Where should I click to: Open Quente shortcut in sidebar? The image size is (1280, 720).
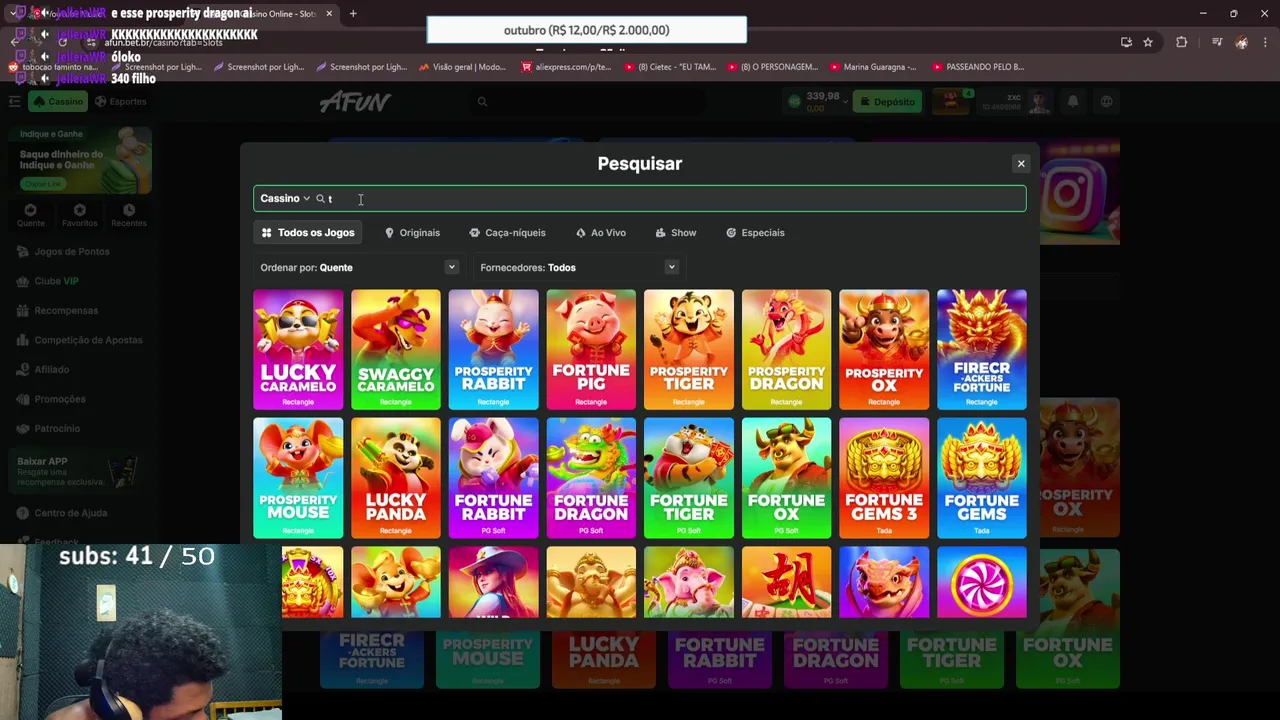point(30,215)
